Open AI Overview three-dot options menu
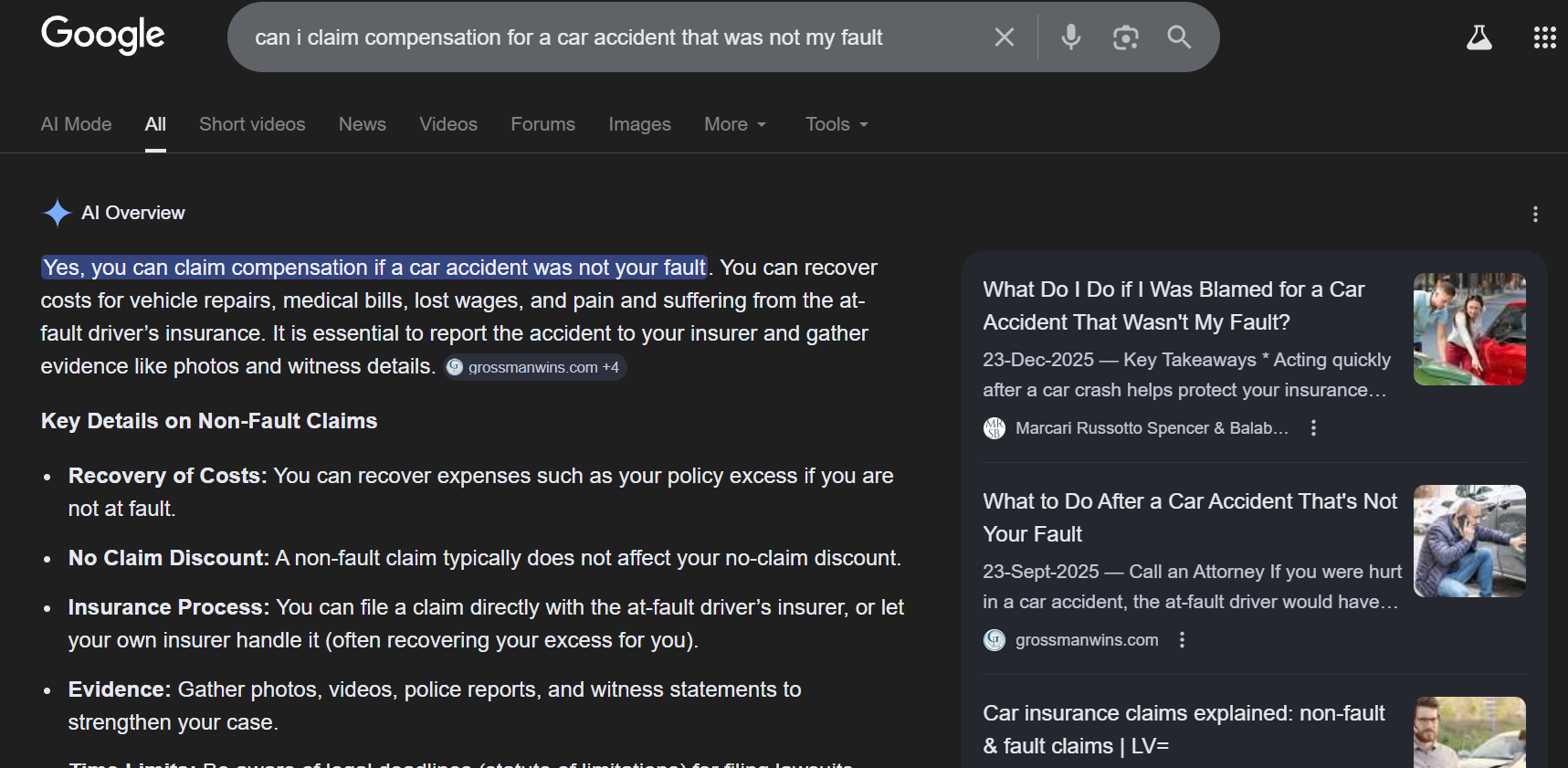Screen dimensions: 1568x768 pyautogui.click(x=1535, y=214)
